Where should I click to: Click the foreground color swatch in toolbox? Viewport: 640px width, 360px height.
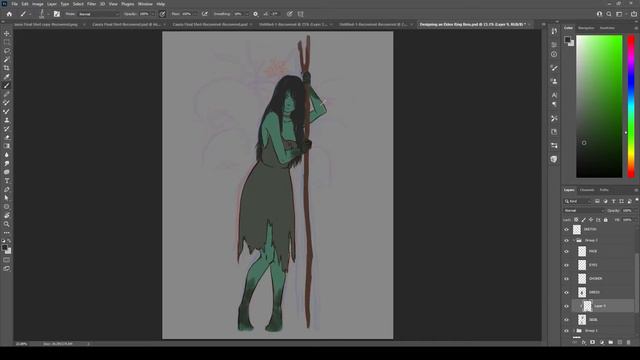[x=4, y=247]
